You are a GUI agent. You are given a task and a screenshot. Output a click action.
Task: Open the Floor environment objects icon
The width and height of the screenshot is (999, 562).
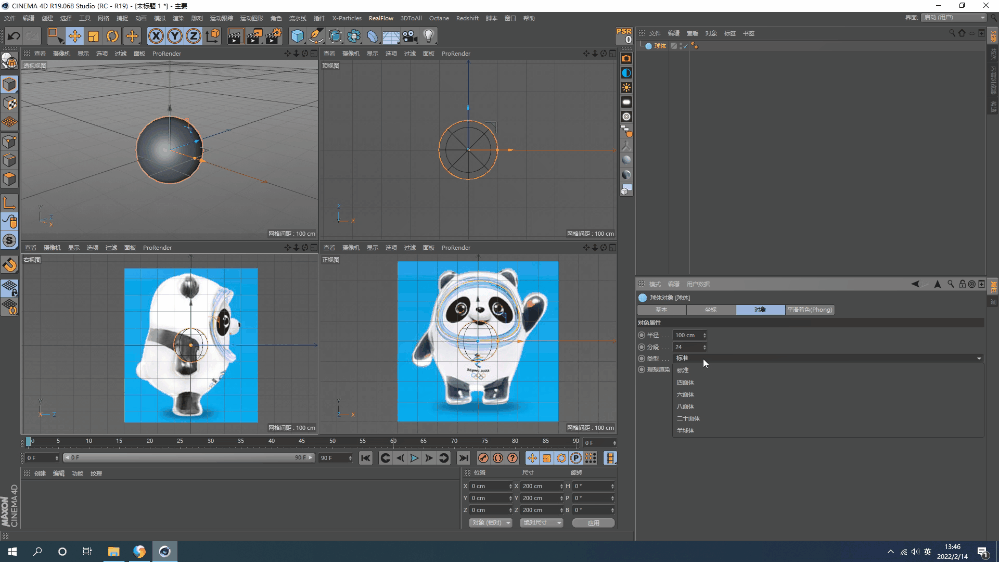[x=391, y=36]
